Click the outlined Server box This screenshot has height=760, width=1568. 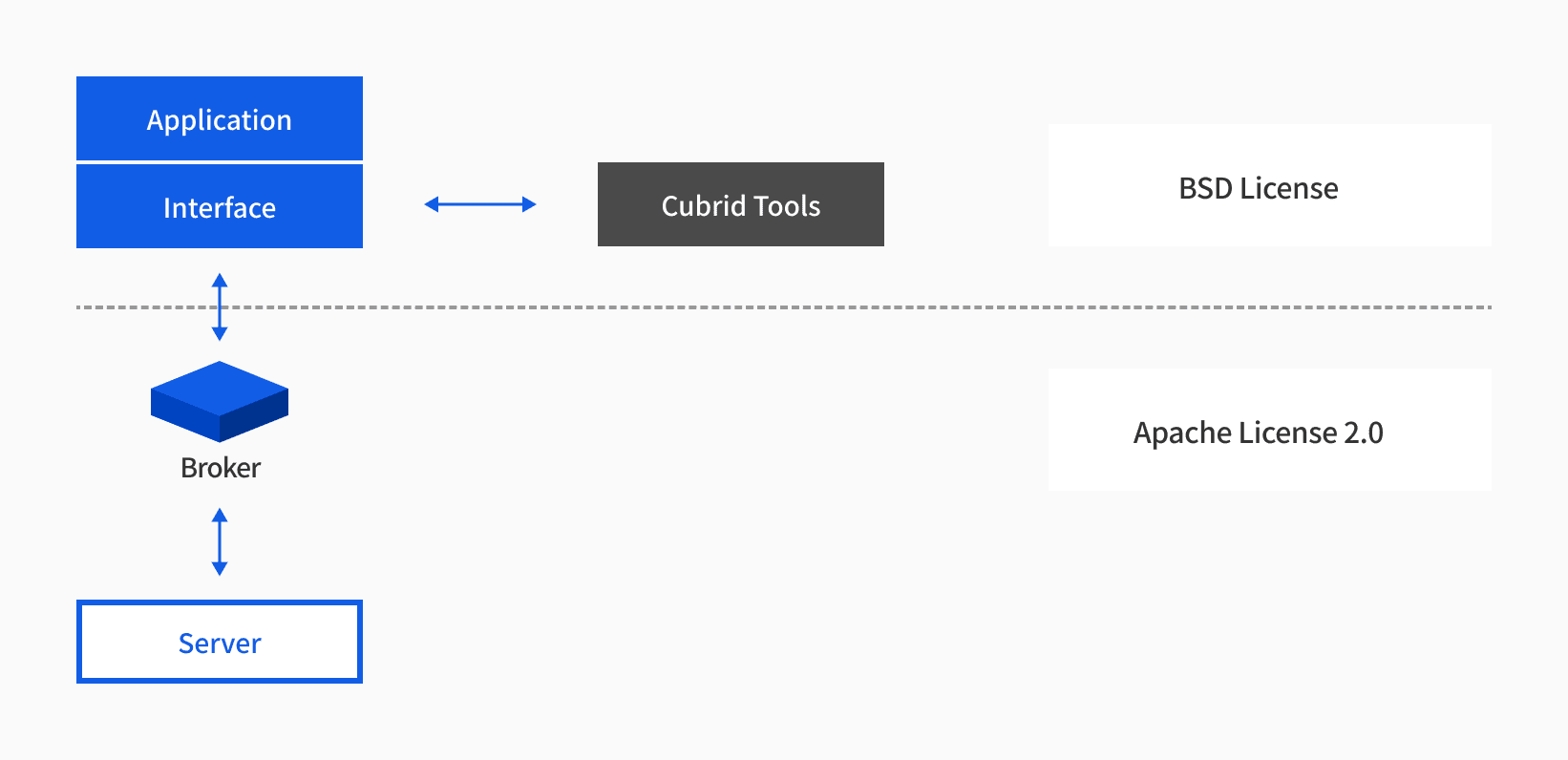tap(220, 642)
